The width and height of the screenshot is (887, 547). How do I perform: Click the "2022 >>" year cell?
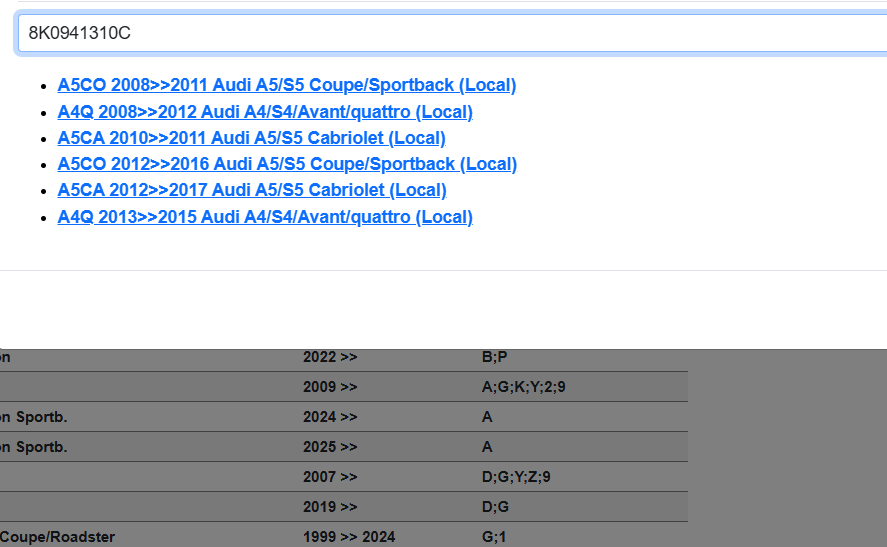click(x=330, y=357)
